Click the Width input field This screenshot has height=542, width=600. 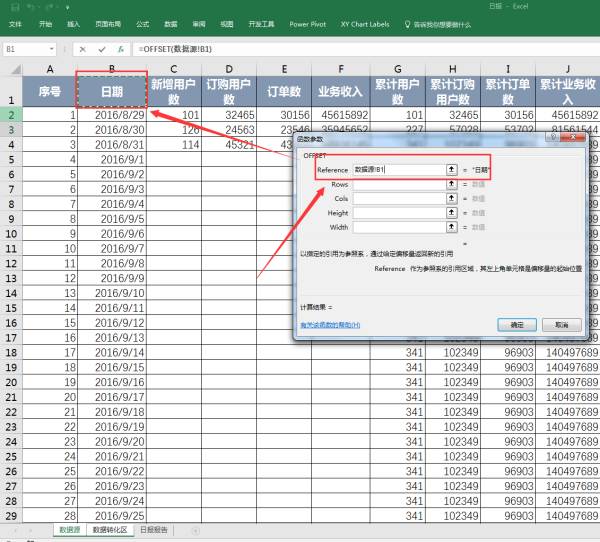[399, 227]
